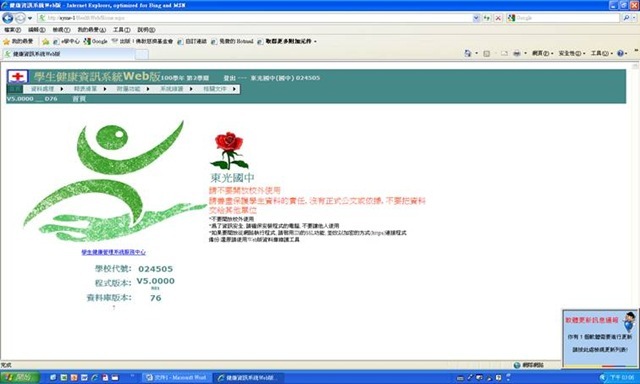The width and height of the screenshot is (640, 384).
Task: Click the red X Stop loading icon
Action: (x=498, y=18)
